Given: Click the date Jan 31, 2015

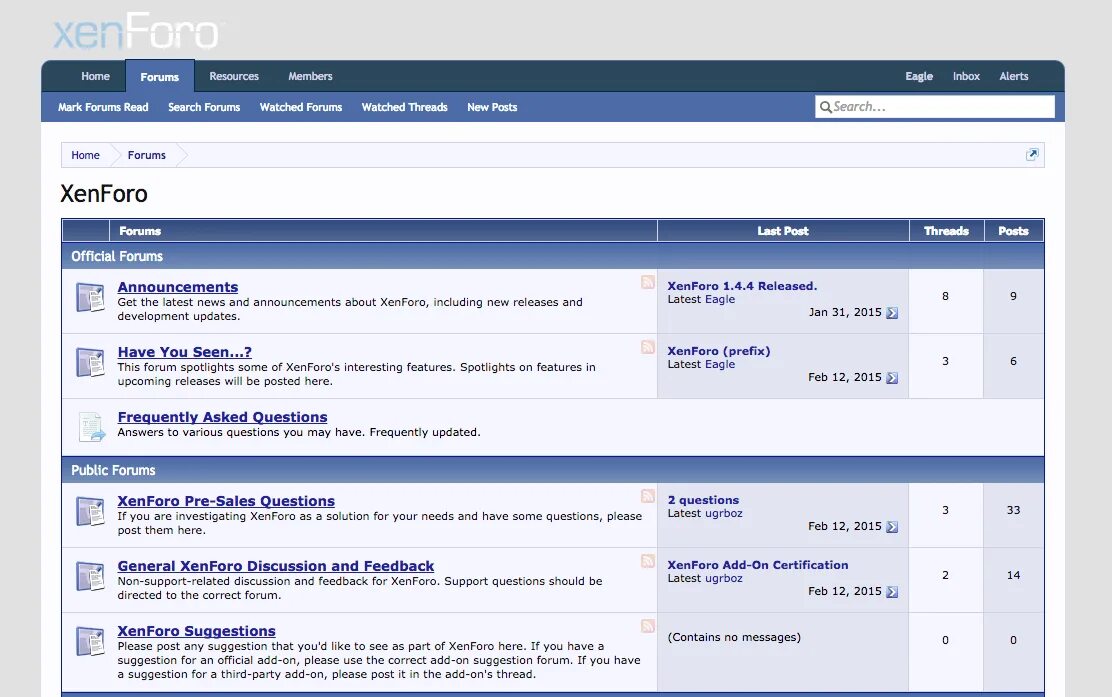Looking at the screenshot, I should tap(845, 312).
